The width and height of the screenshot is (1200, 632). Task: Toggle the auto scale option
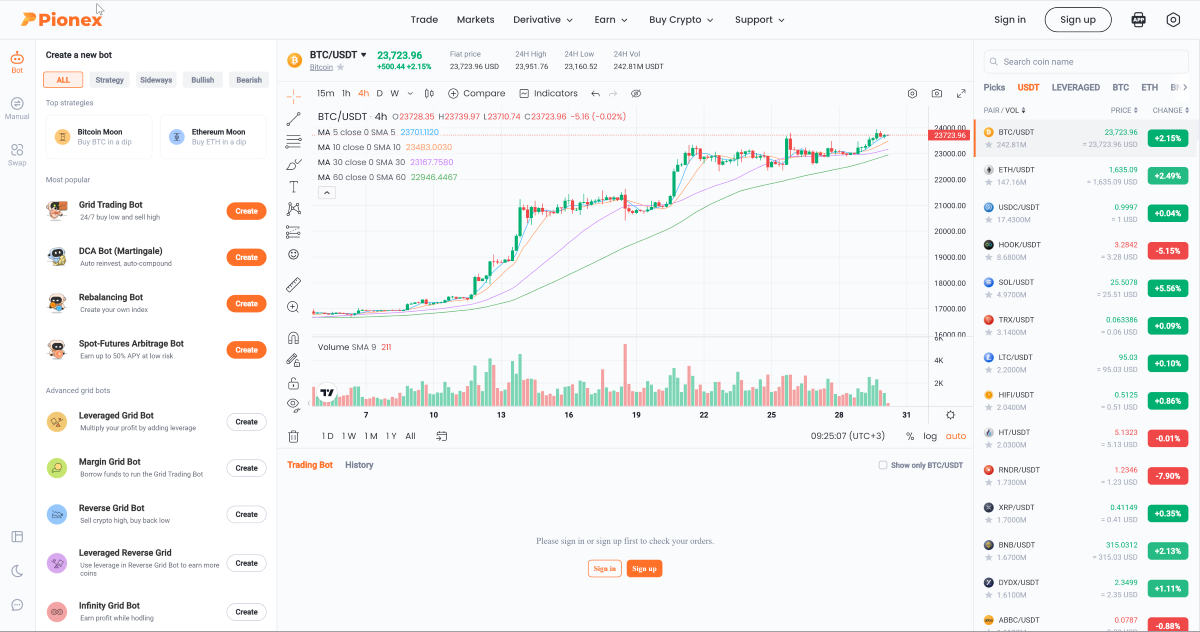point(956,436)
